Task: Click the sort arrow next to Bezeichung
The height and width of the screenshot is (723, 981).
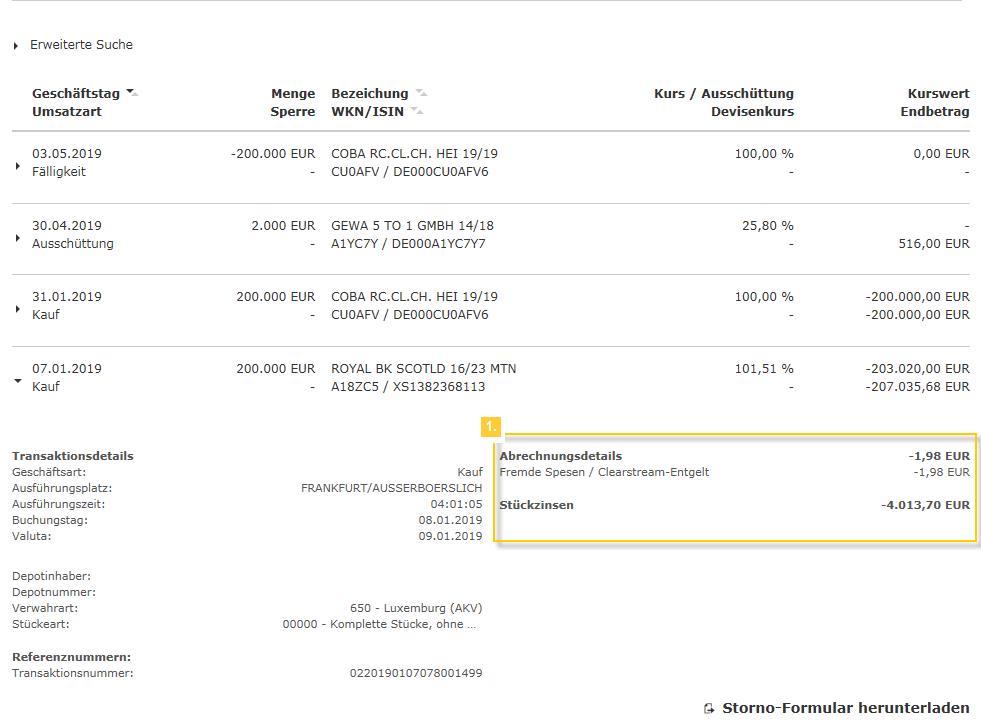Action: [x=421, y=93]
